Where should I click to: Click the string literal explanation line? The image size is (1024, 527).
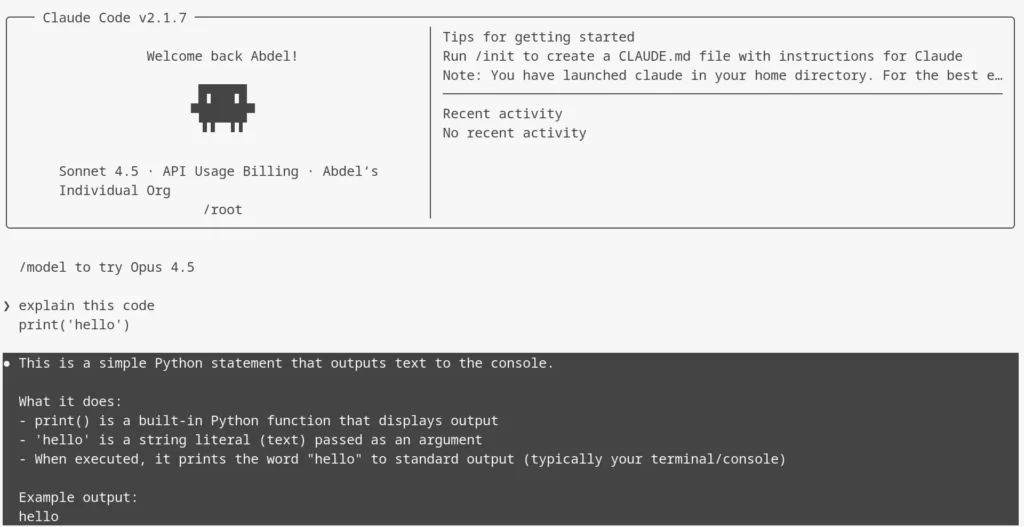(250, 440)
